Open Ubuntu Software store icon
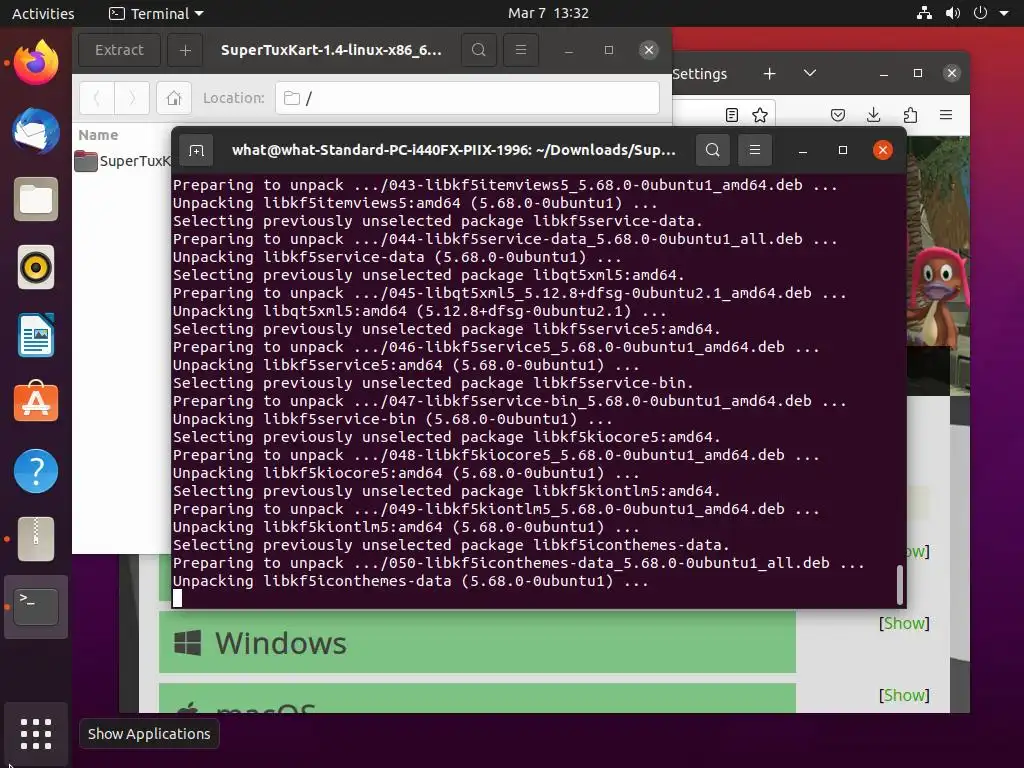This screenshot has width=1024, height=768. (36, 402)
